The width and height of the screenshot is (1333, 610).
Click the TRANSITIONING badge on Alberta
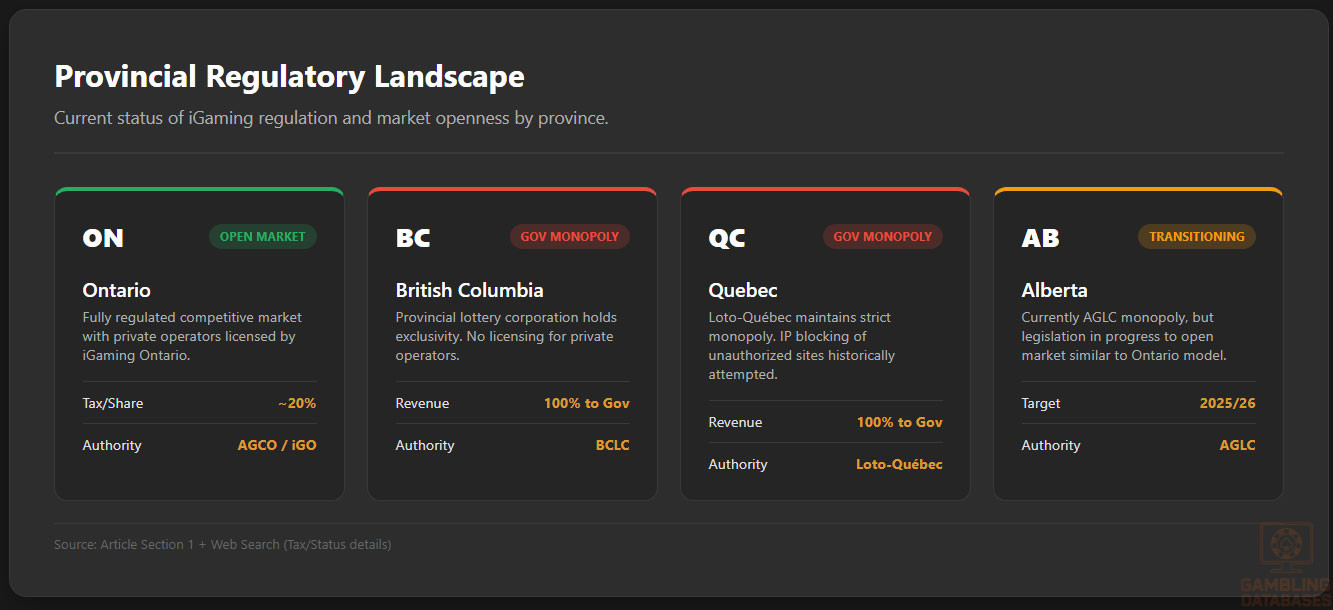point(1196,237)
